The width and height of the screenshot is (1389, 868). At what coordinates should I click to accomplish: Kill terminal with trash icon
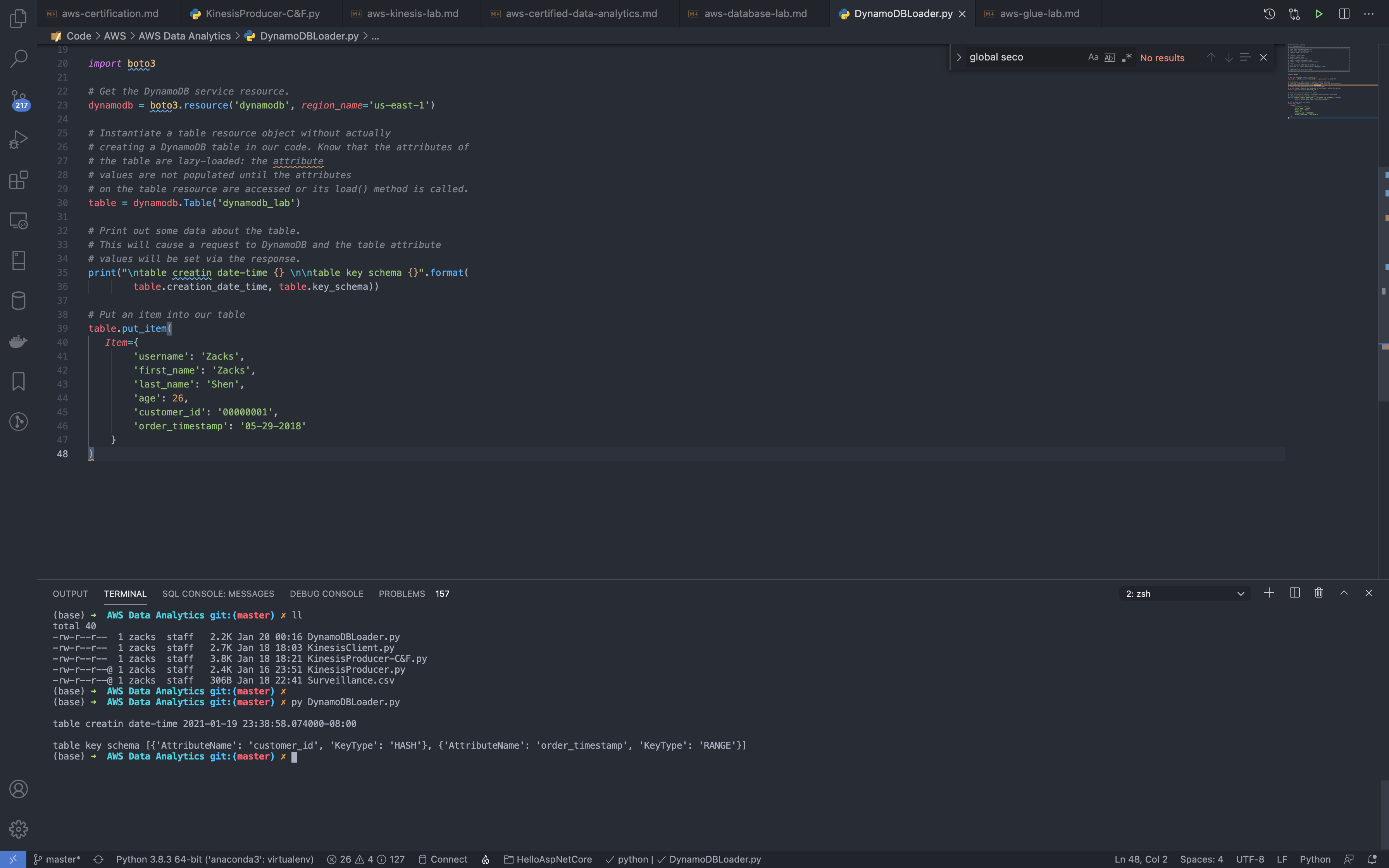tap(1318, 593)
